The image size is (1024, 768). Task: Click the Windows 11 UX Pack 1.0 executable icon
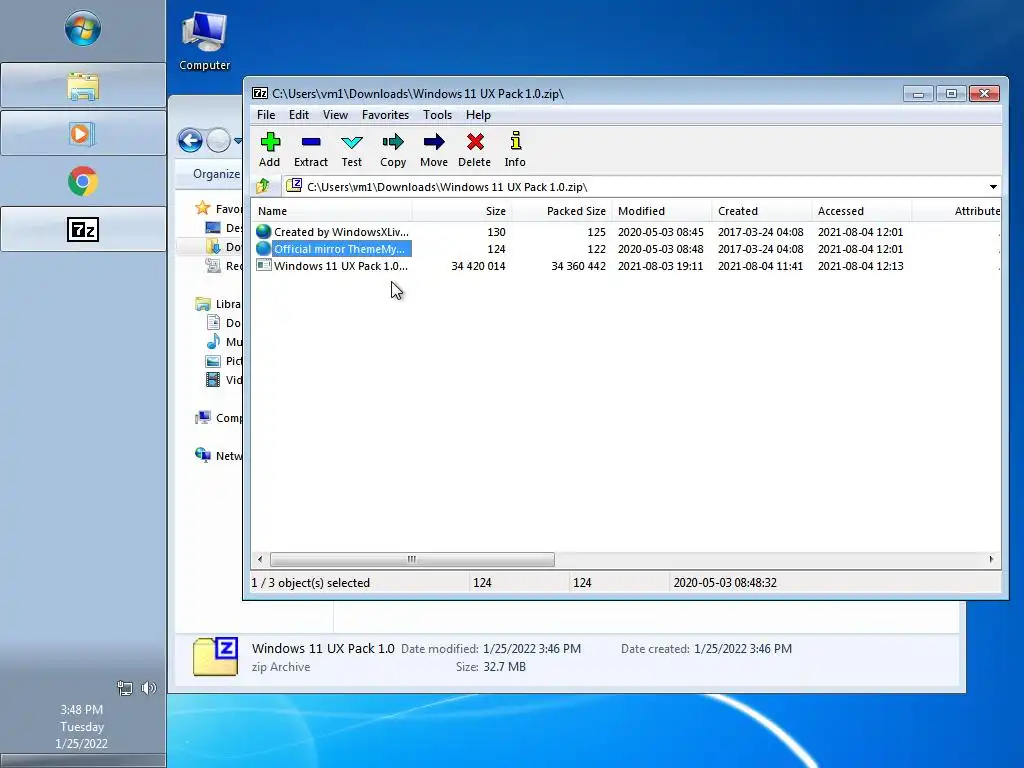263,265
